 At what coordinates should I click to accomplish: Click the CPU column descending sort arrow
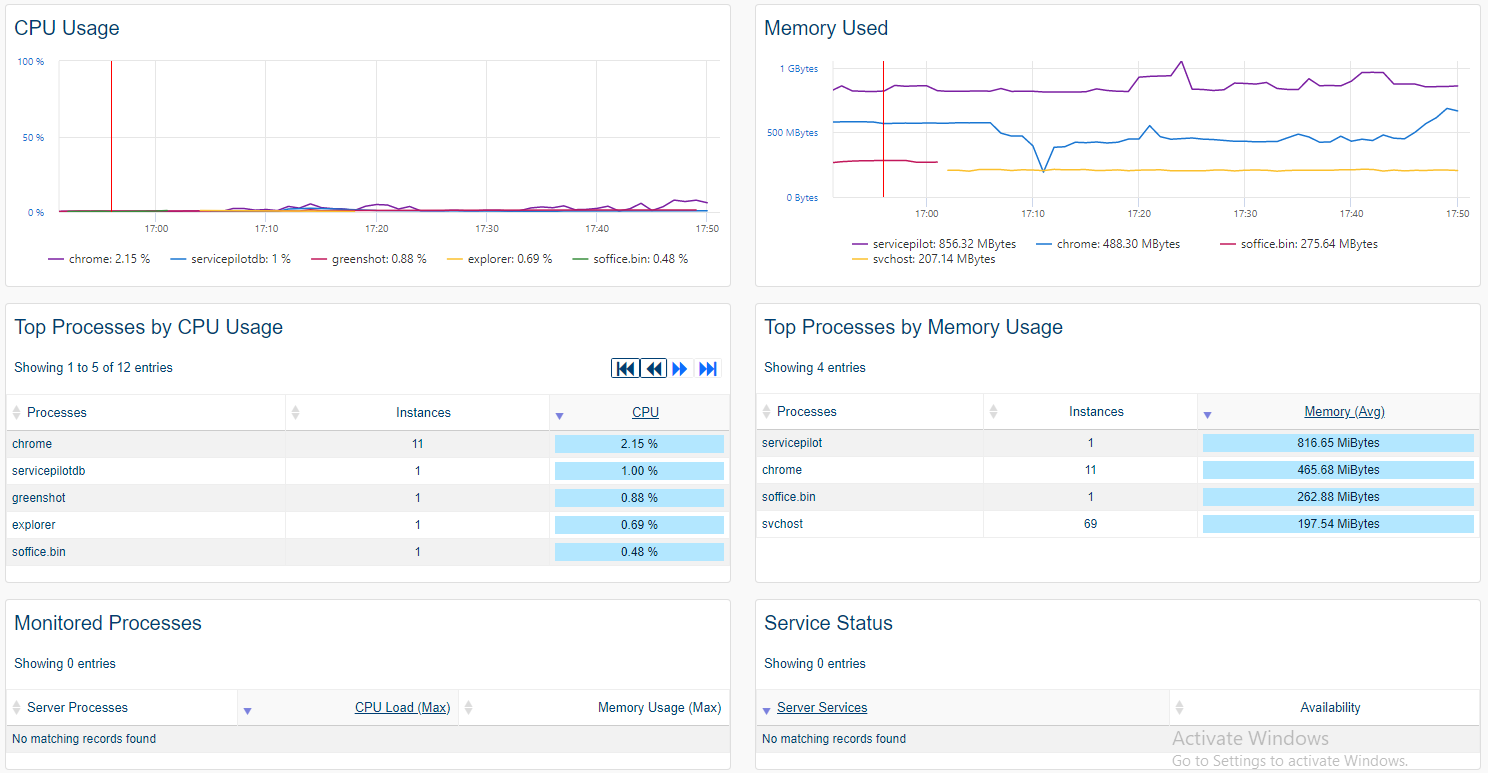click(560, 415)
